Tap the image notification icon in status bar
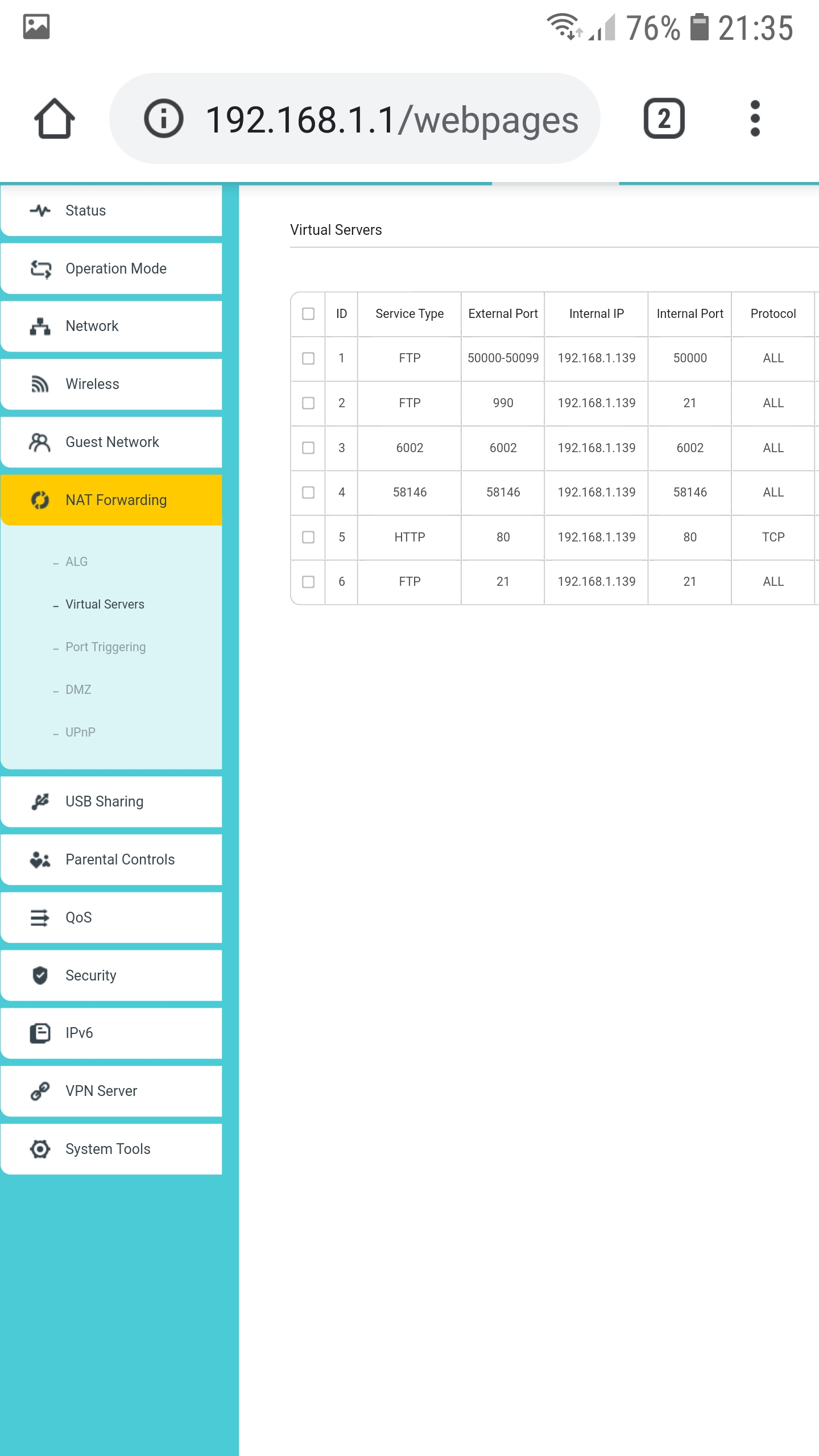Image resolution: width=819 pixels, height=1456 pixels. (x=36, y=27)
